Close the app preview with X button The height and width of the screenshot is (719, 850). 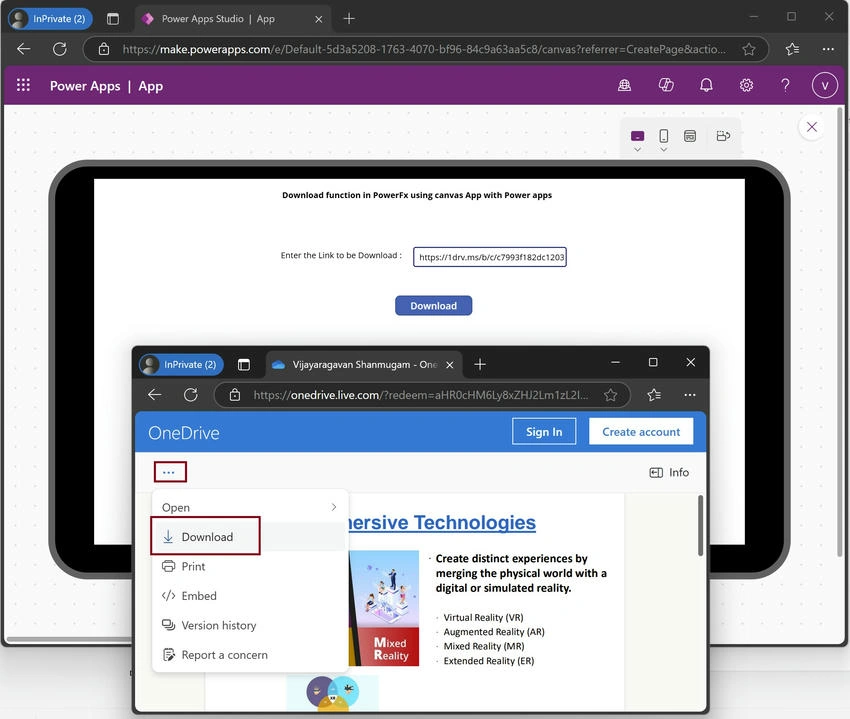point(812,127)
